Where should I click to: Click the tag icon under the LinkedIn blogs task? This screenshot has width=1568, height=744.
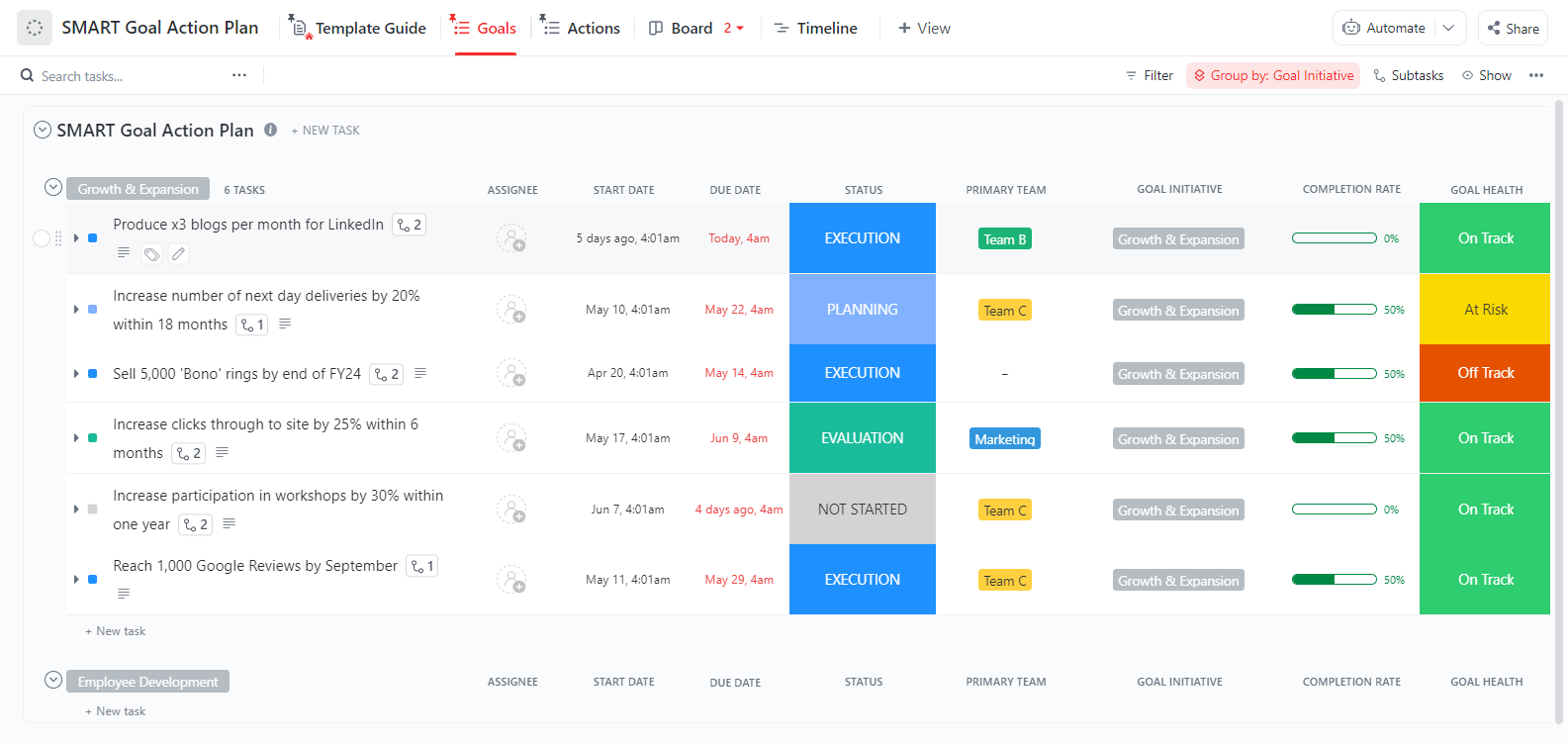[x=151, y=254]
